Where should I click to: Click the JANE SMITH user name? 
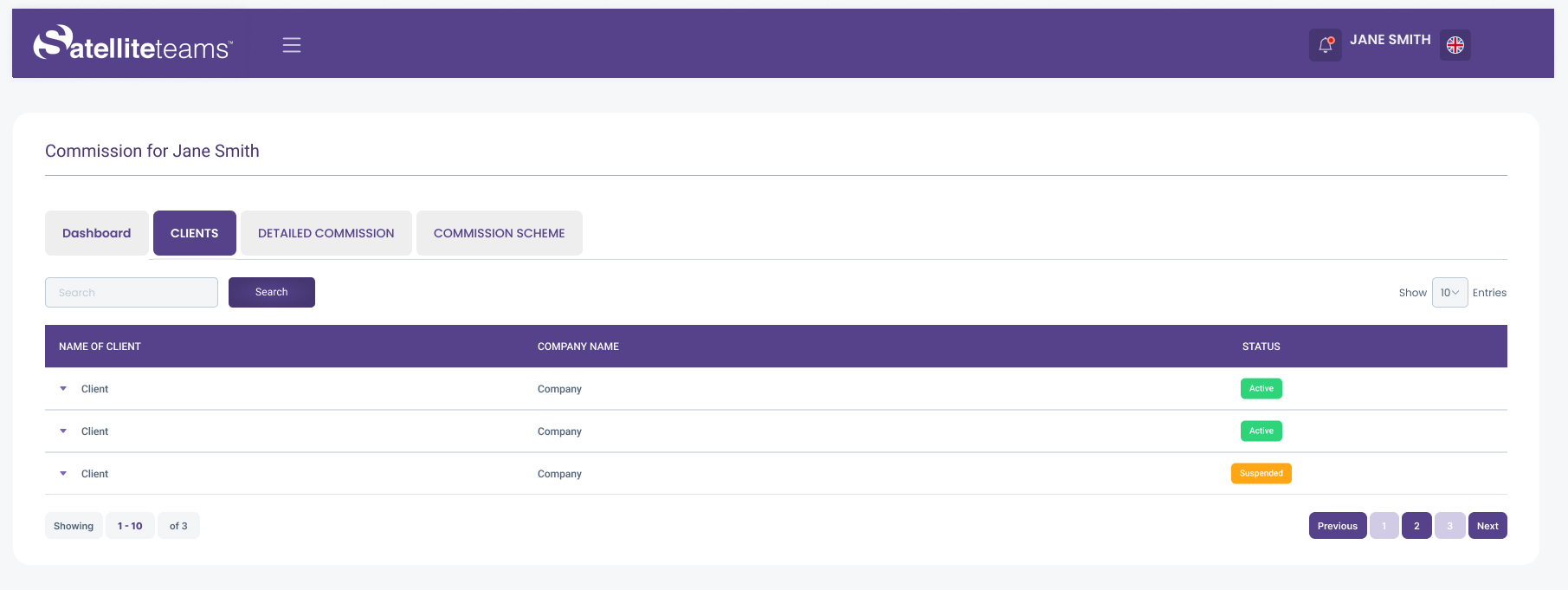click(x=1390, y=40)
